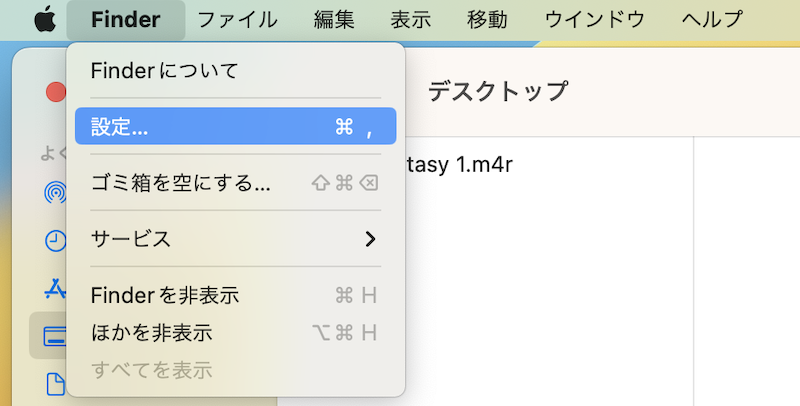Open the ヘルプ menu

(711, 19)
